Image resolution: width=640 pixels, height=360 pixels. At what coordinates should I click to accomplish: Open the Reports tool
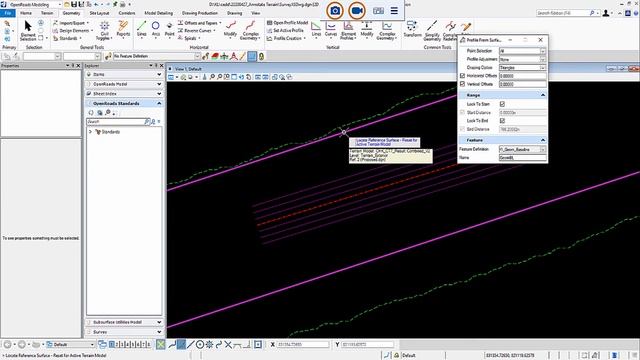tap(123, 29)
